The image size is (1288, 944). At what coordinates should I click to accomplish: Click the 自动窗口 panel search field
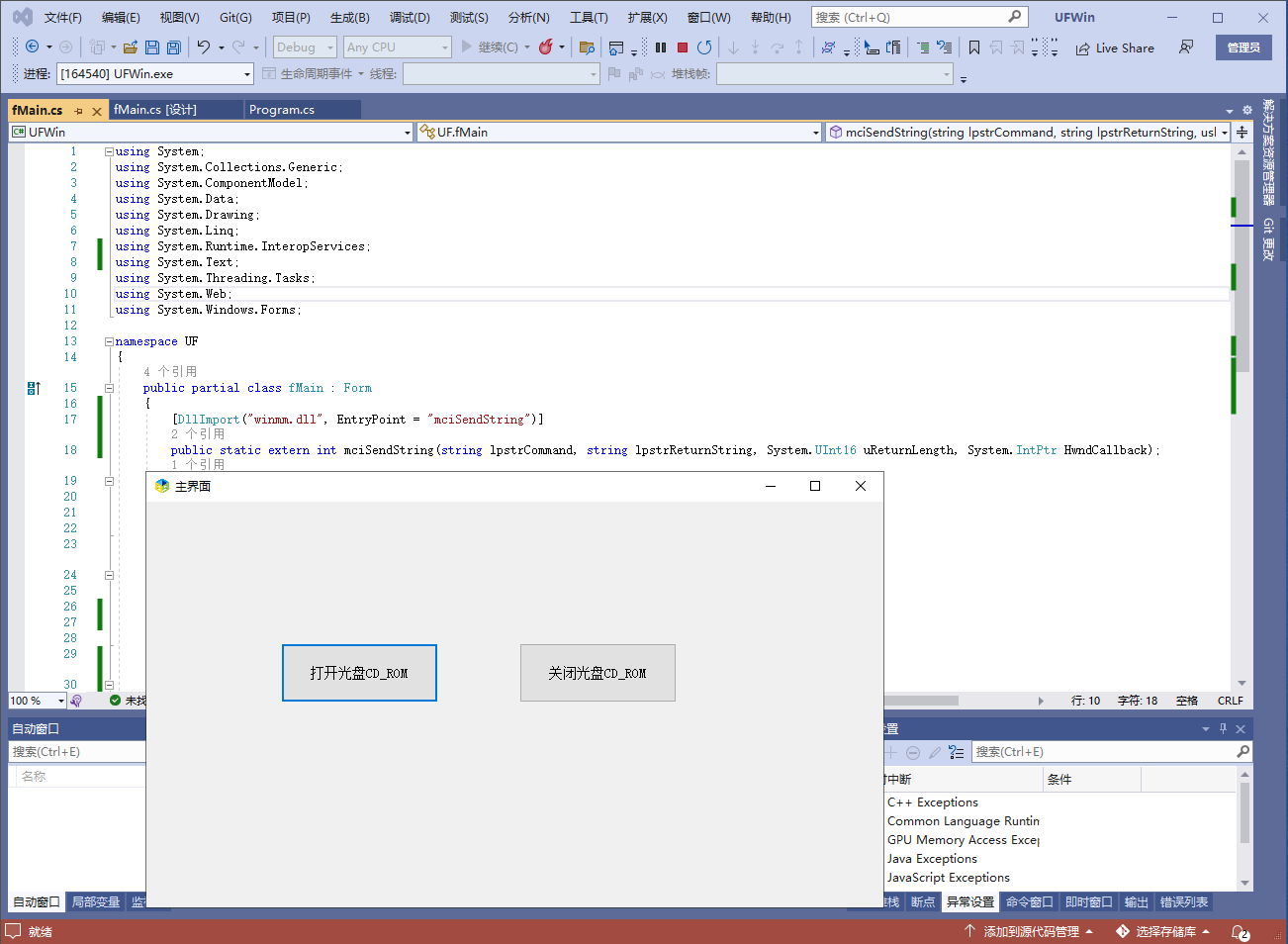tap(77, 752)
